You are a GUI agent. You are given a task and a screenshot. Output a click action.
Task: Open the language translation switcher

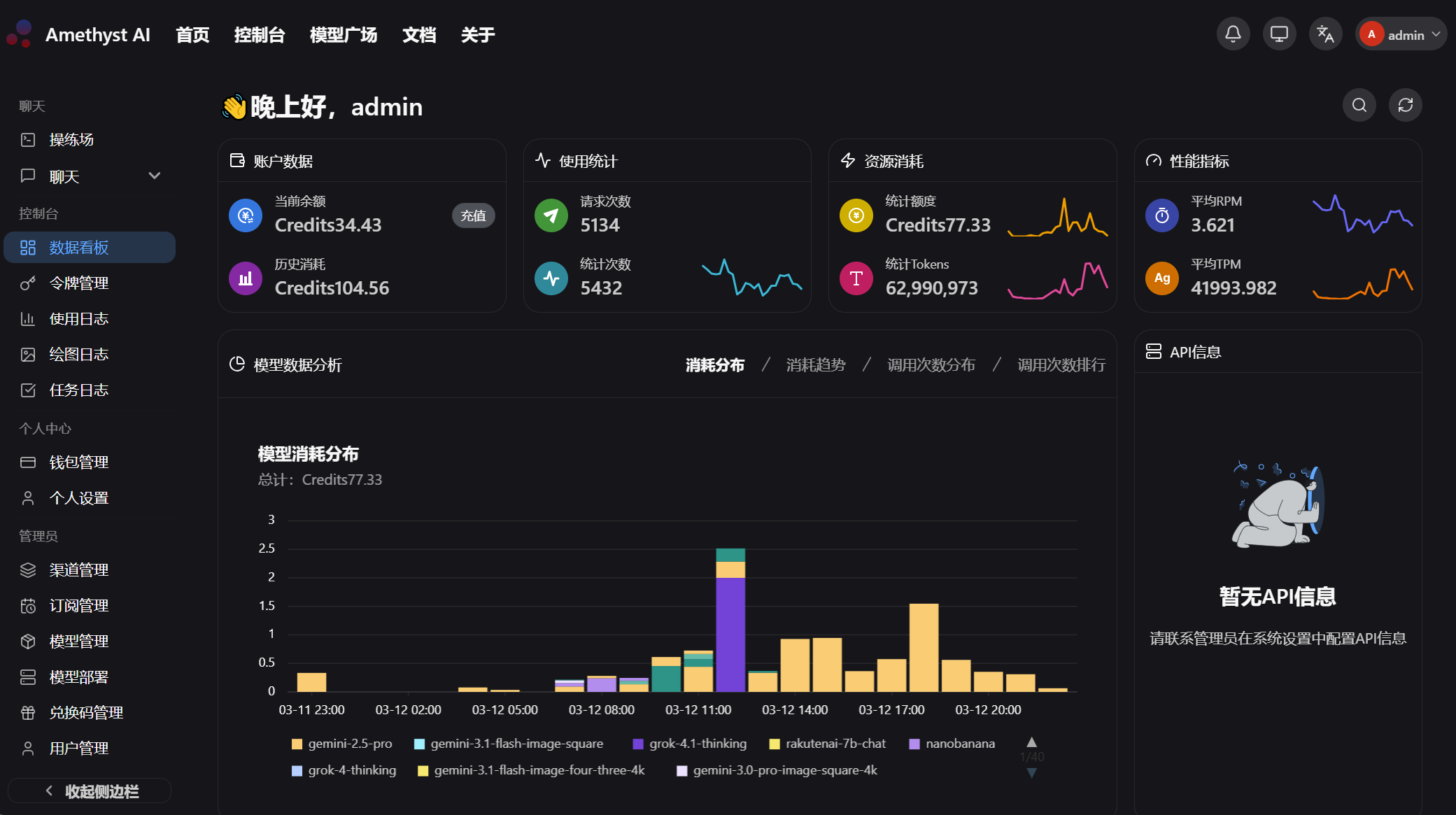click(x=1325, y=34)
